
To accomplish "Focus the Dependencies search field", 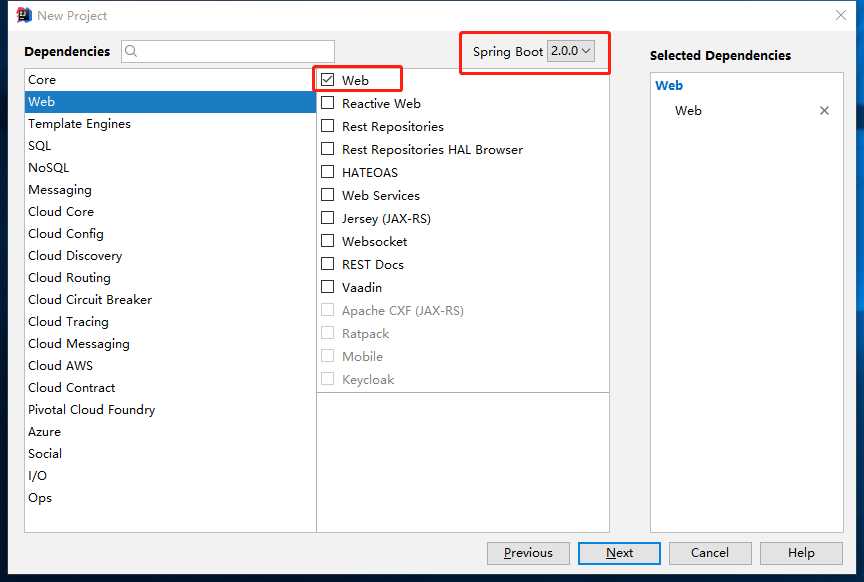I will coord(228,51).
